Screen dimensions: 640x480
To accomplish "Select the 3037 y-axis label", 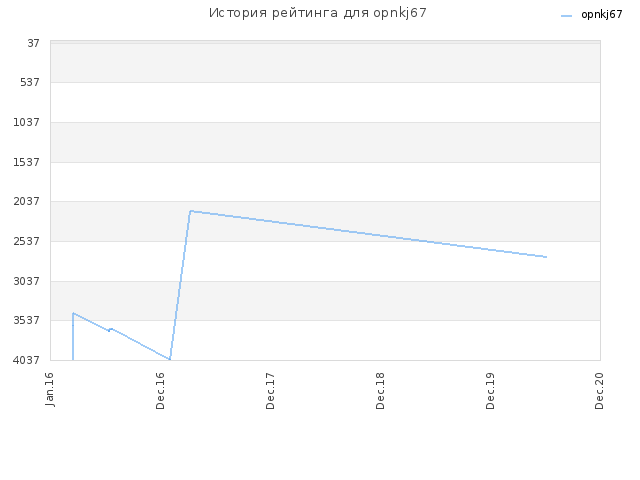I will pyautogui.click(x=27, y=281).
